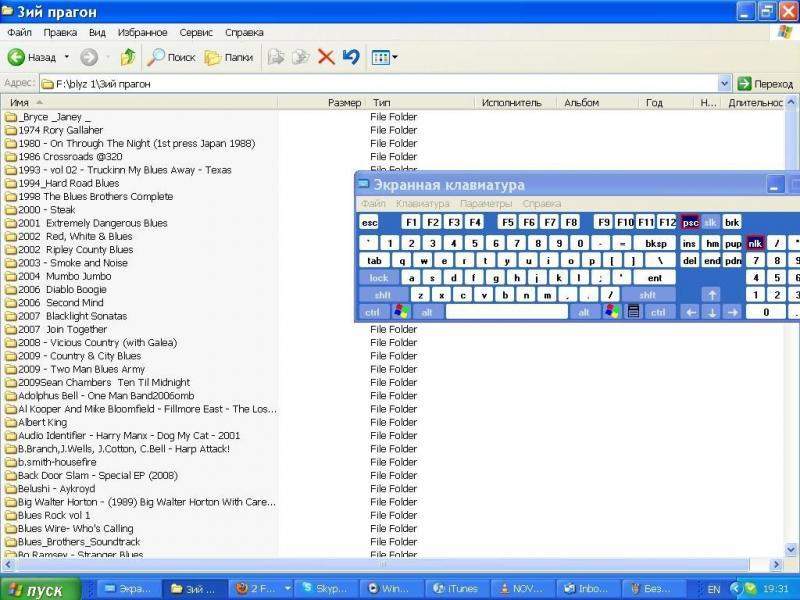Open the Views dropdown arrow
The height and width of the screenshot is (600, 800).
(395, 57)
